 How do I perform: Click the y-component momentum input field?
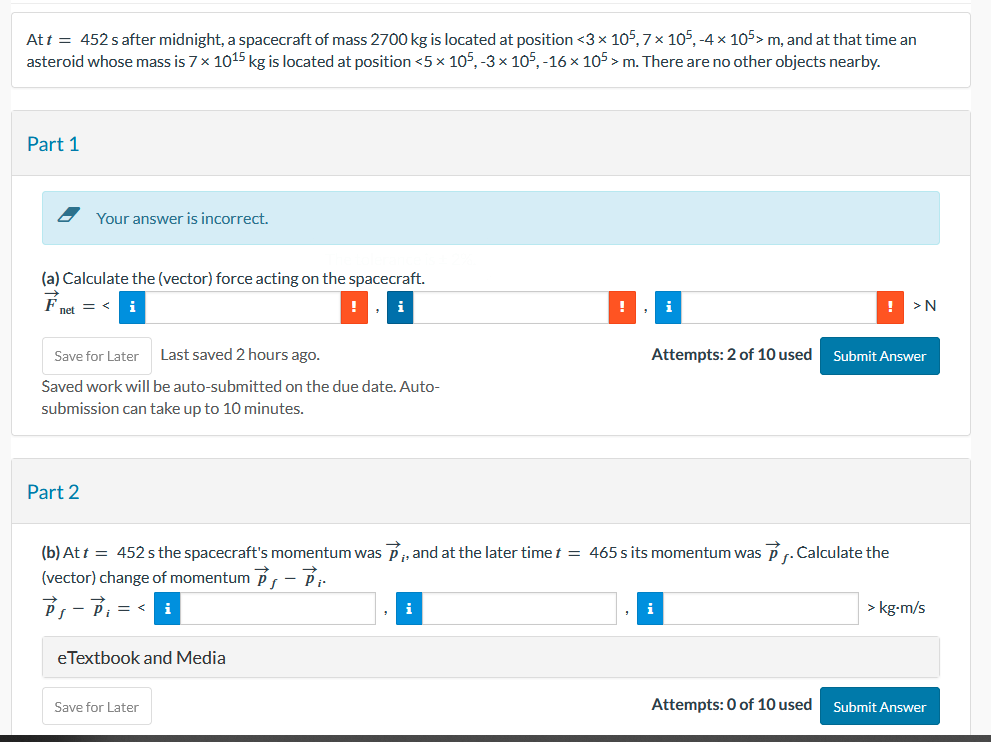(x=516, y=607)
